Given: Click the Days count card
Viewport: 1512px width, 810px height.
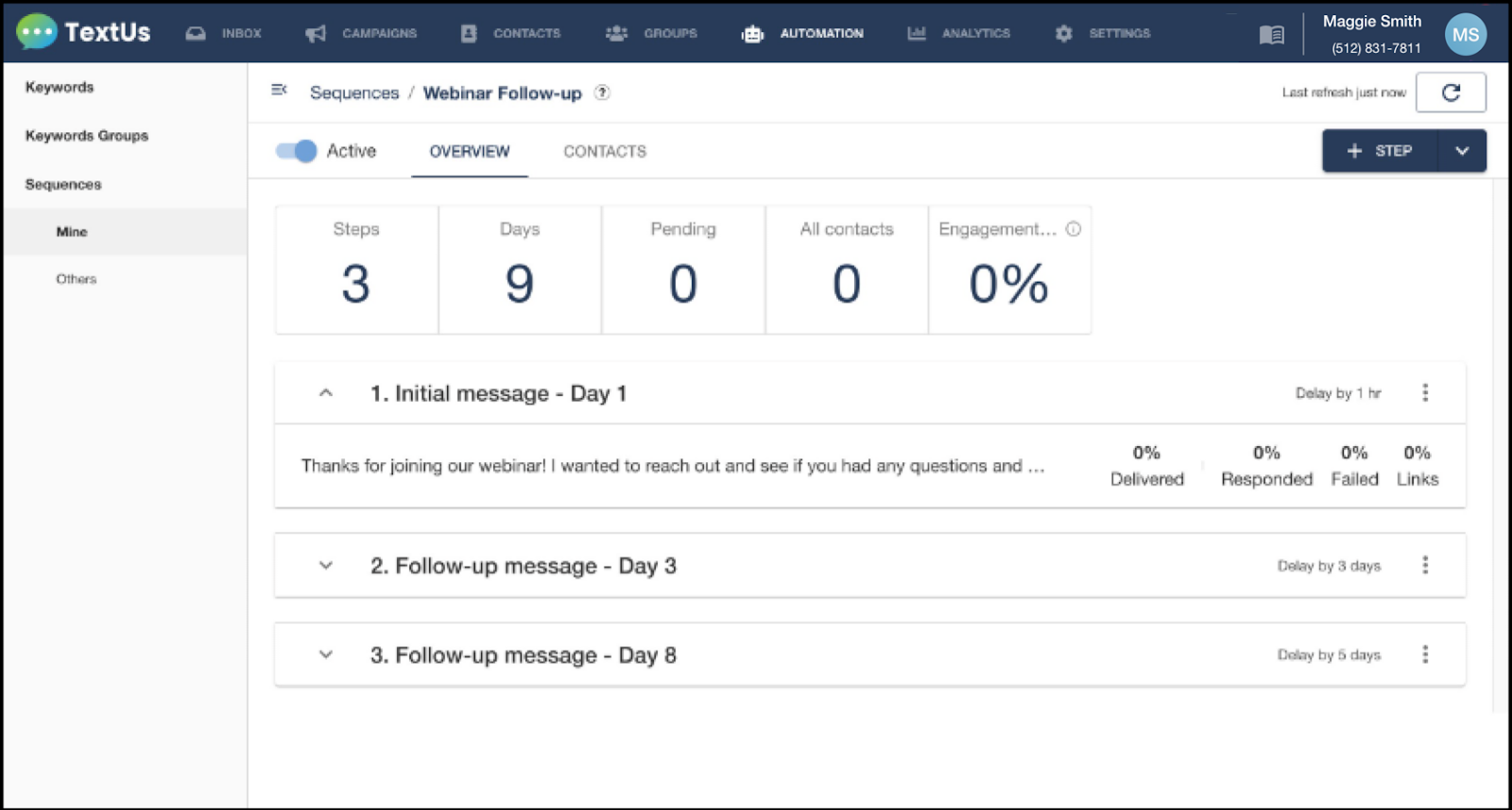Looking at the screenshot, I should (x=520, y=269).
